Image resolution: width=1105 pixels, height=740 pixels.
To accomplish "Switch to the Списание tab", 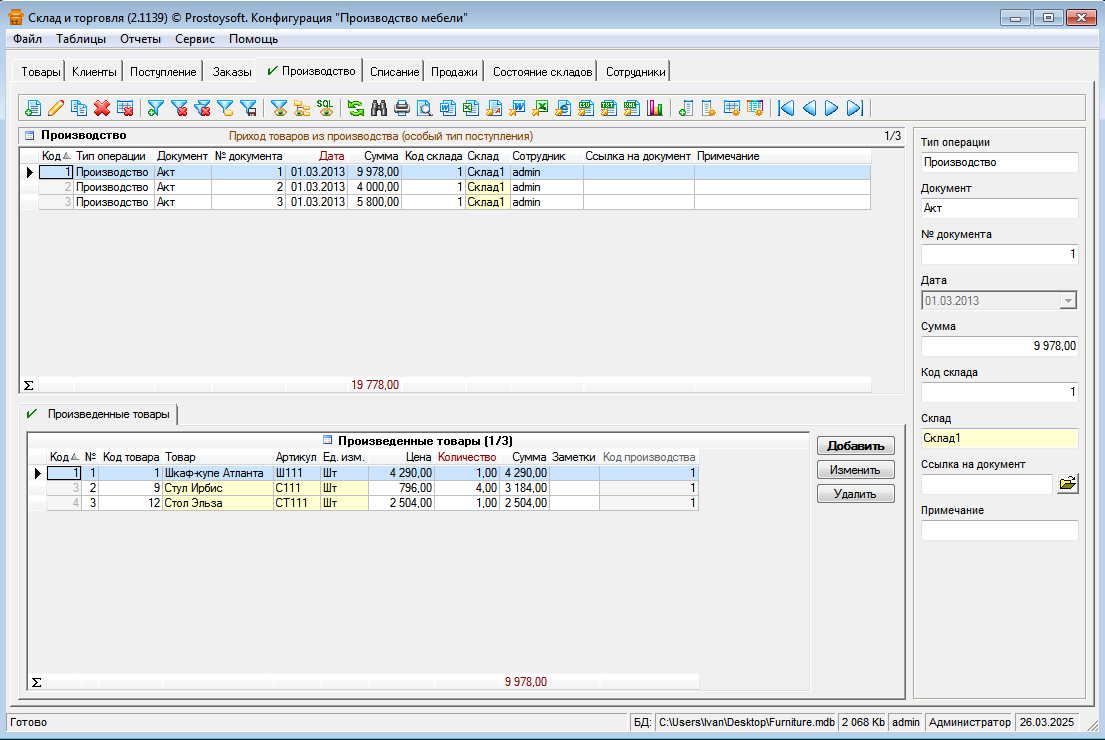I will 394,72.
